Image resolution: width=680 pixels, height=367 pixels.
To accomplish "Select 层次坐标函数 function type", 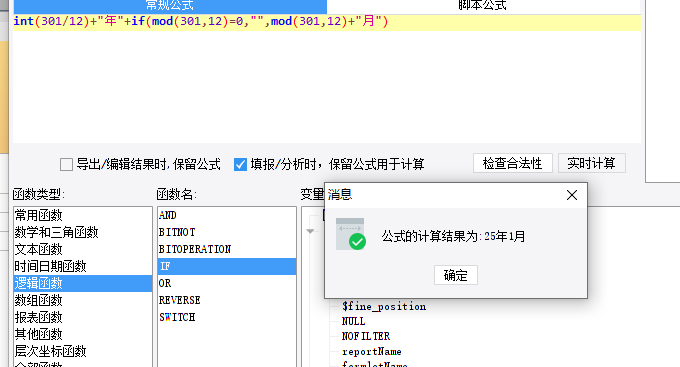I will 83,351.
